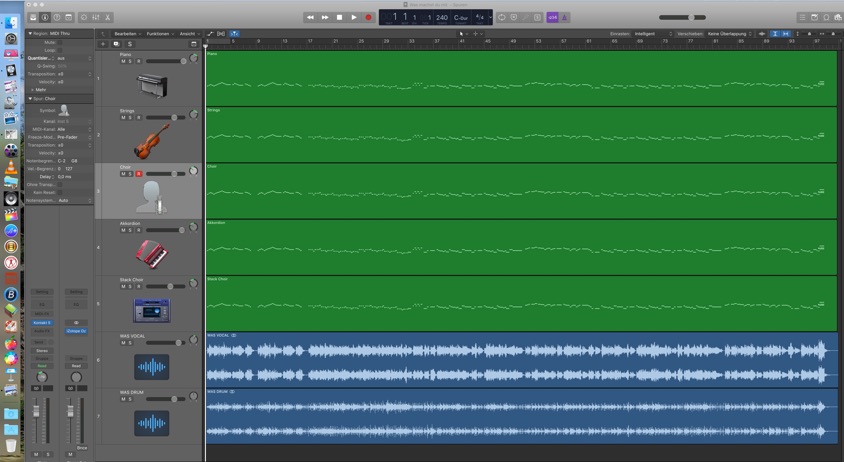Open the Quantisieren value dropdown
Viewport: 844px width, 462px height.
[74, 58]
